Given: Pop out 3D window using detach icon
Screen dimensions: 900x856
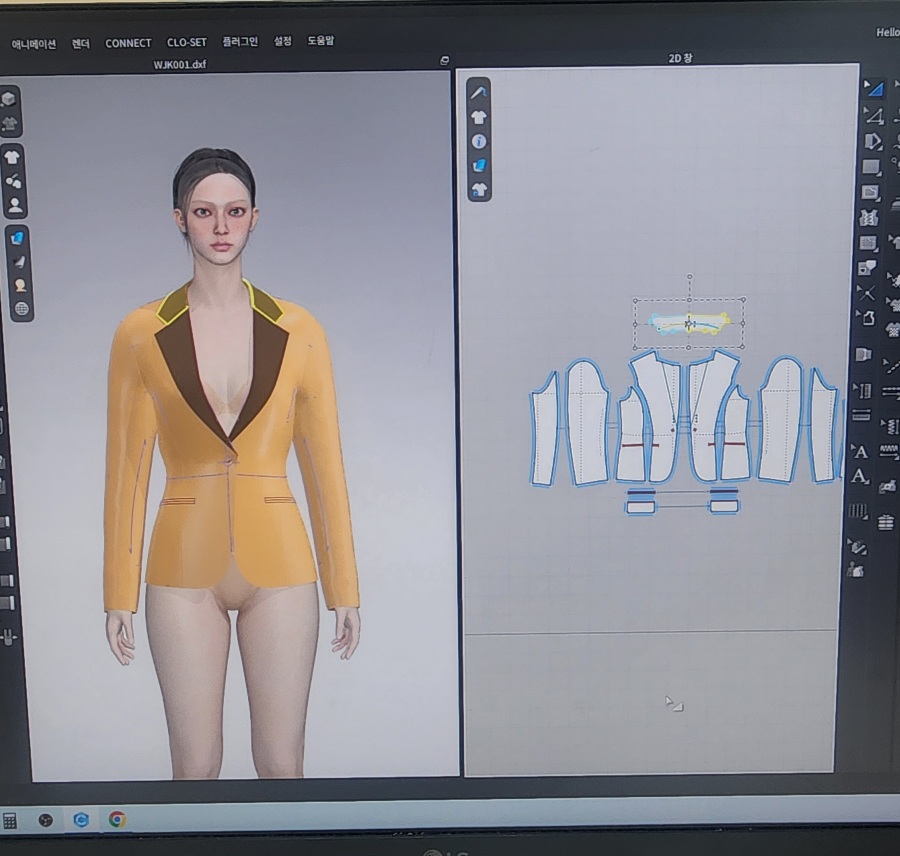Looking at the screenshot, I should pos(445,61).
